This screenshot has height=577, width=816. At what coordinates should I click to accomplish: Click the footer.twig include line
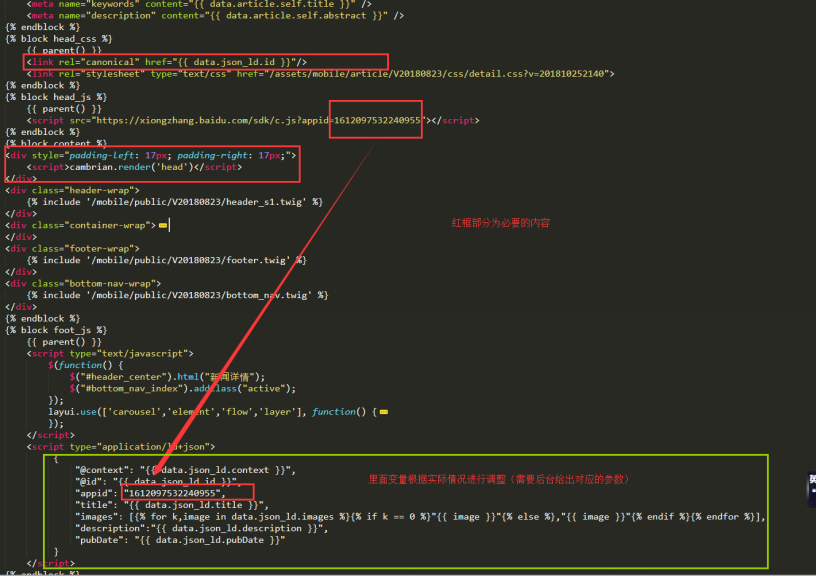pyautogui.click(x=167, y=260)
